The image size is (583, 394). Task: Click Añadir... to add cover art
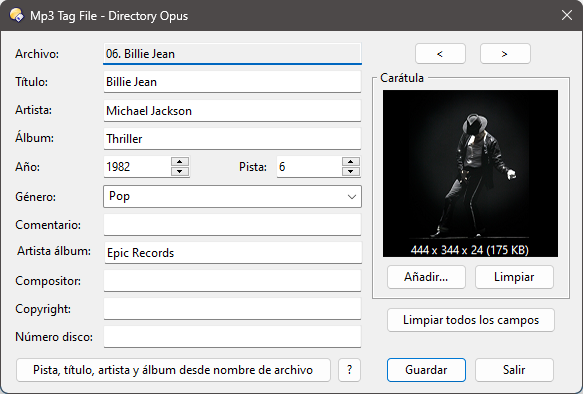click(x=426, y=277)
